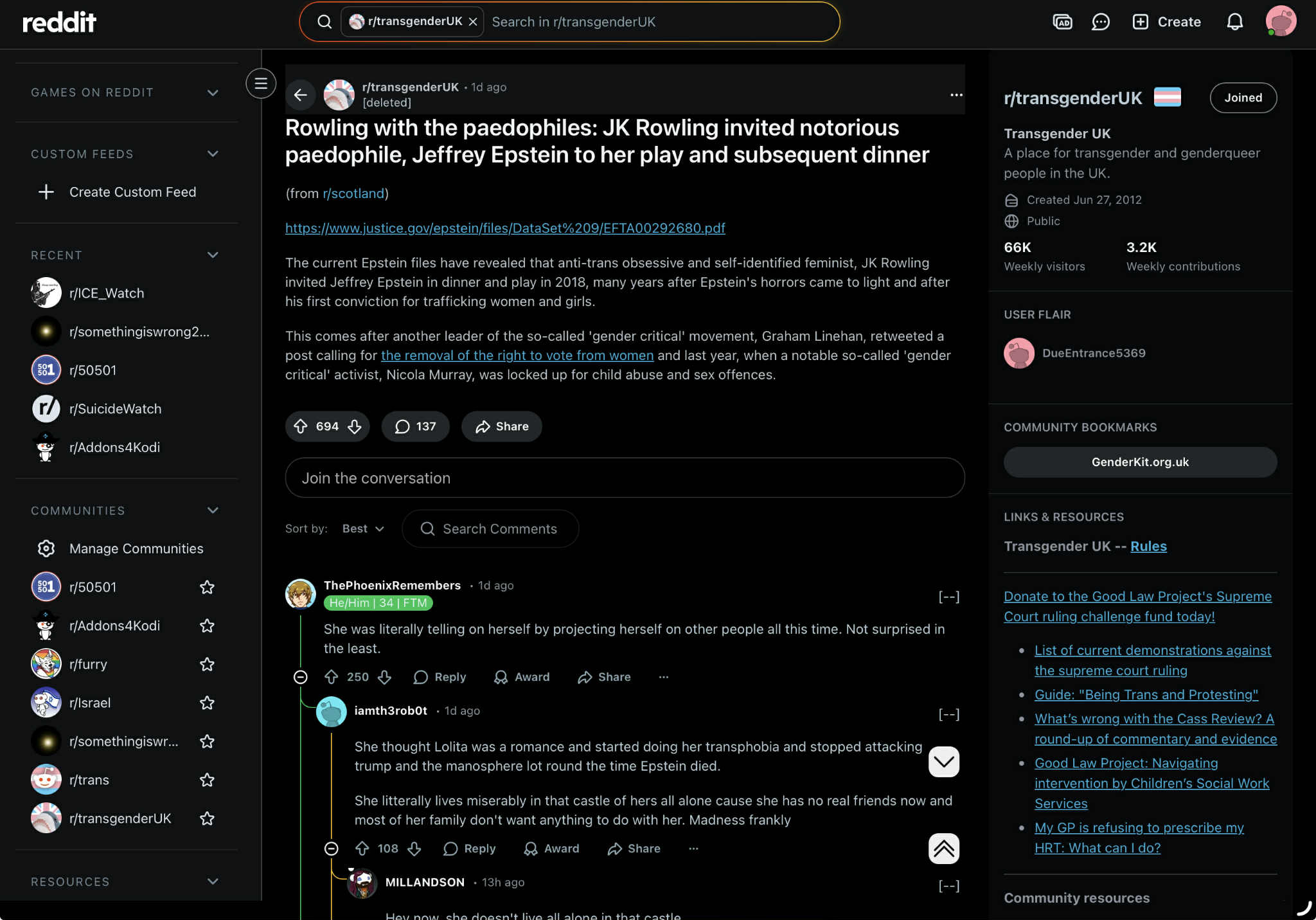Favorite r/furry with the star
The height and width of the screenshot is (920, 1316).
click(x=207, y=664)
